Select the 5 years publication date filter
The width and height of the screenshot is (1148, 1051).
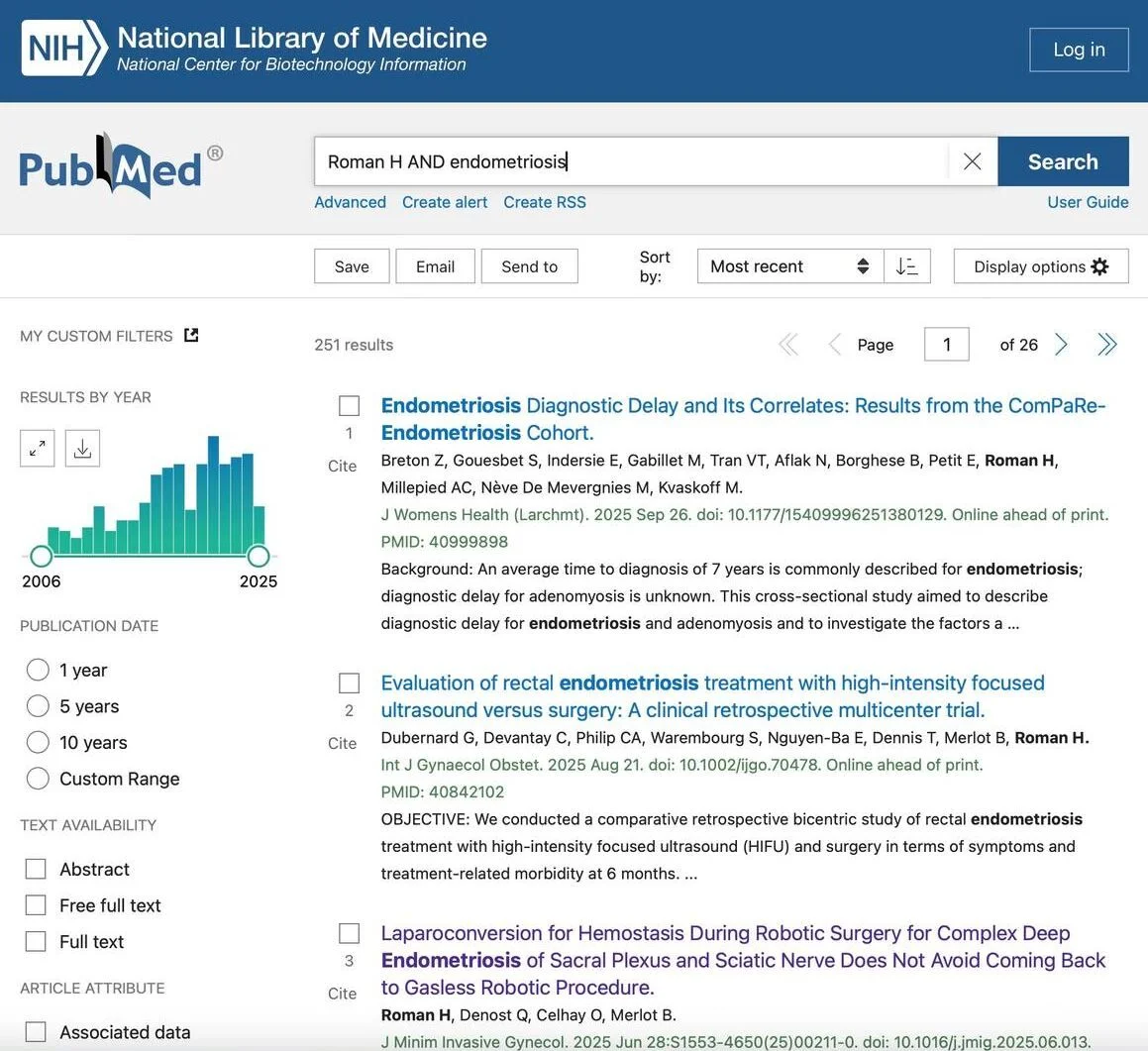tap(38, 706)
